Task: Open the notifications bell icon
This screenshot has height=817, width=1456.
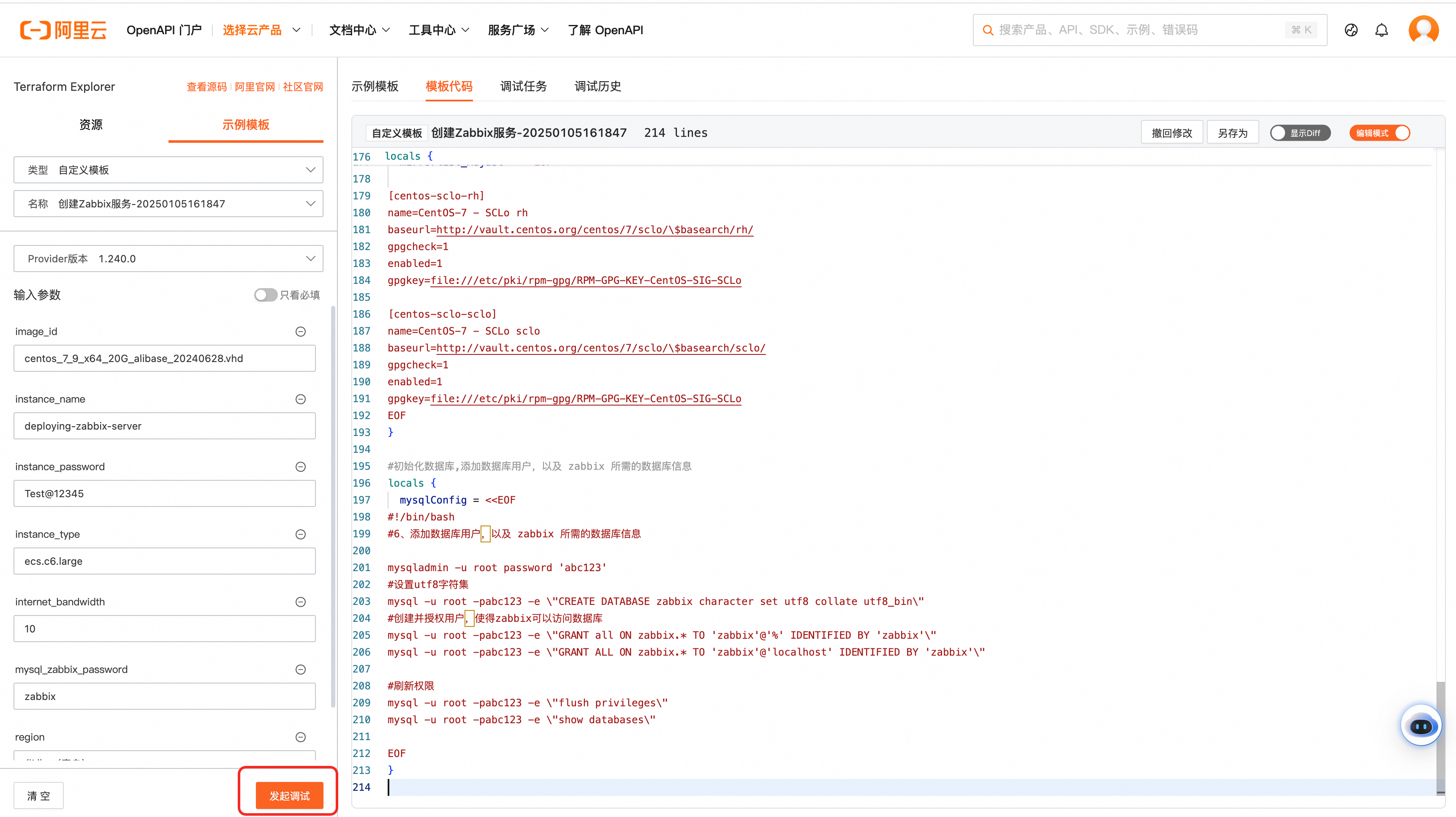Action: coord(1381,30)
